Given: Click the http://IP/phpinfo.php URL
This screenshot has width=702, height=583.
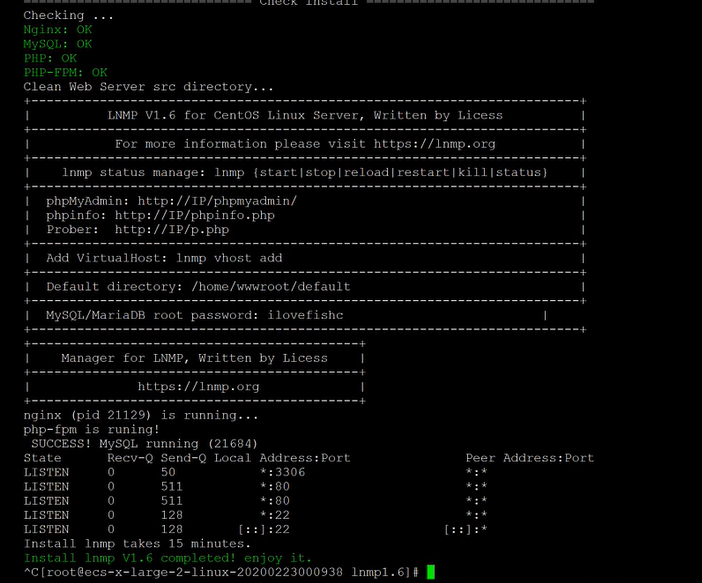Looking at the screenshot, I should 194,215.
